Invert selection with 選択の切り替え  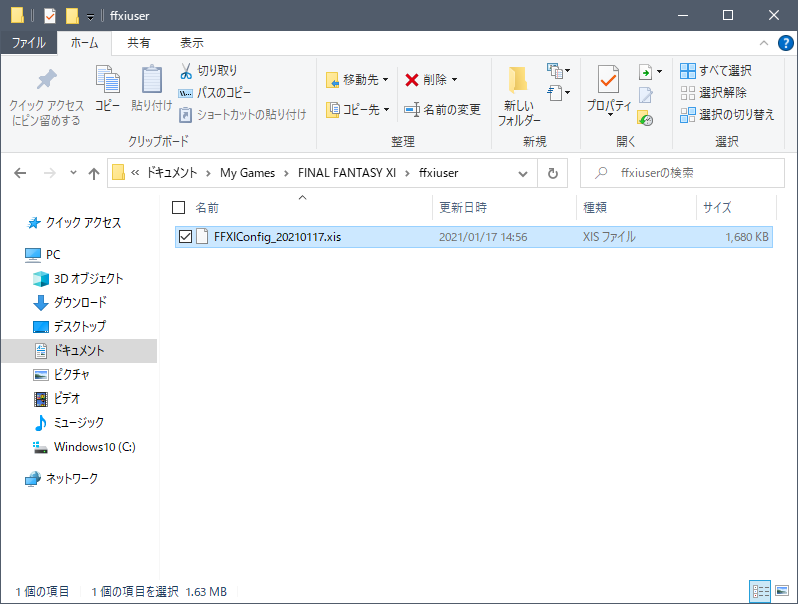pyautogui.click(x=727, y=114)
